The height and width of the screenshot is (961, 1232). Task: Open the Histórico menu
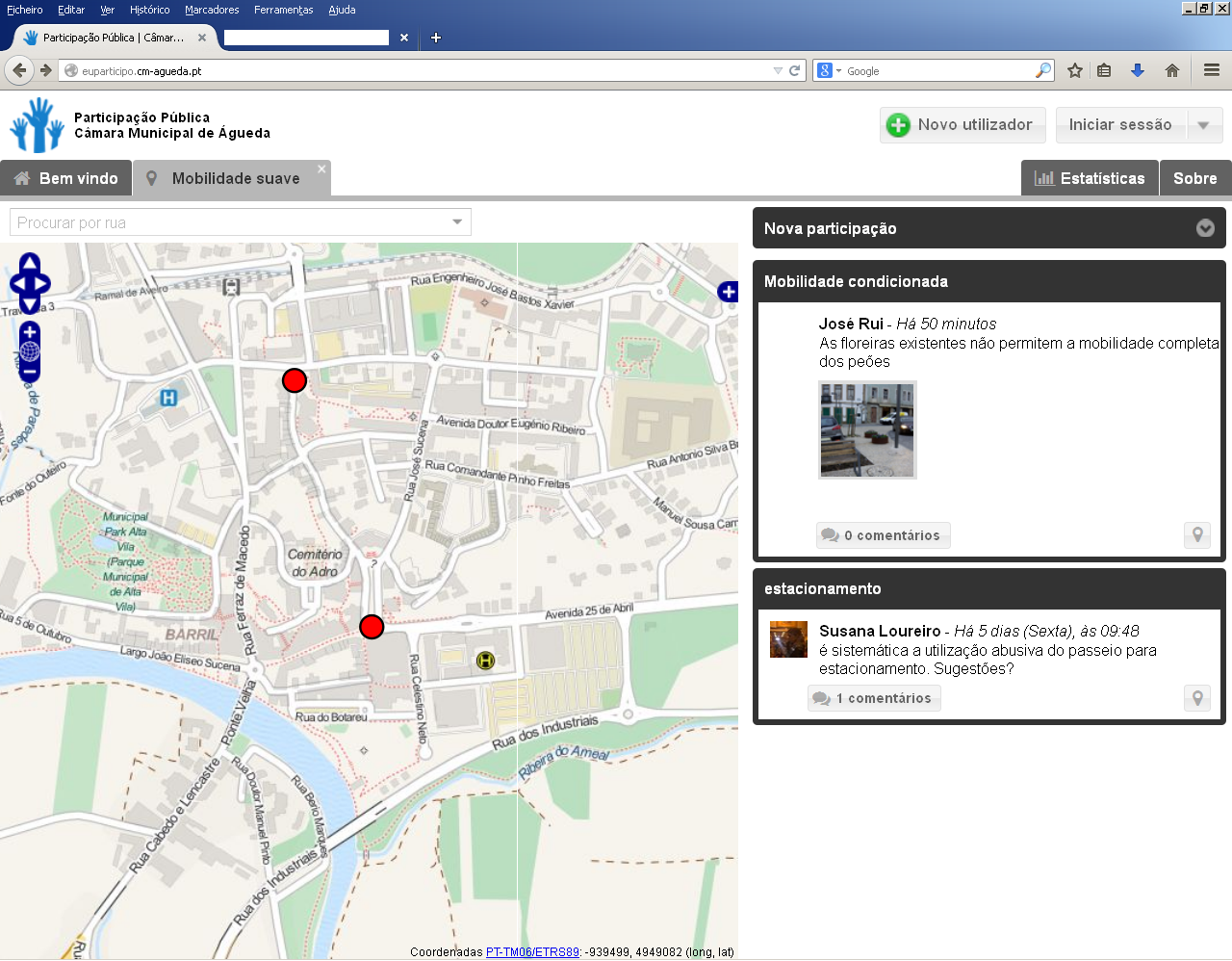coord(149,10)
